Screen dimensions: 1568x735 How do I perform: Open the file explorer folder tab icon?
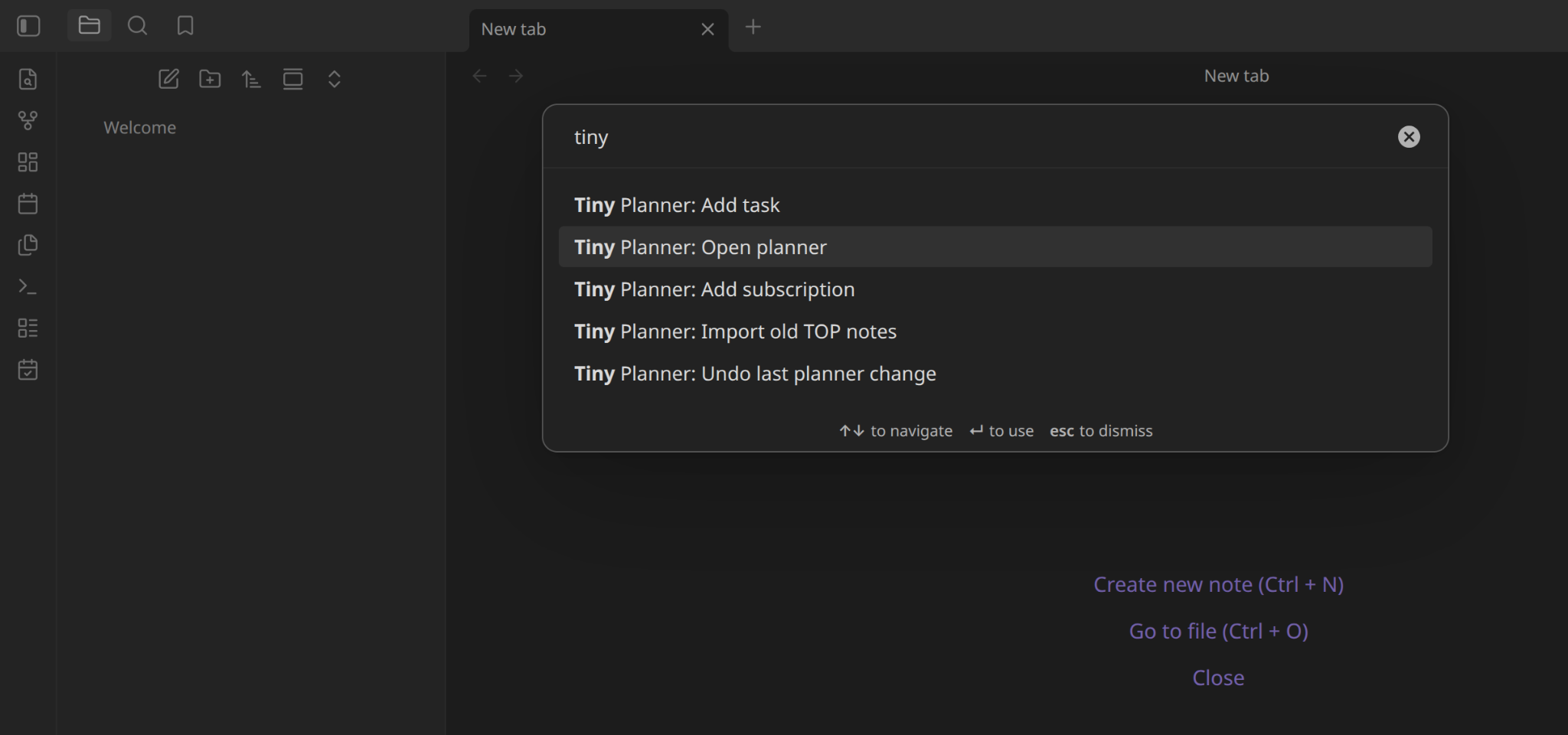(x=90, y=25)
